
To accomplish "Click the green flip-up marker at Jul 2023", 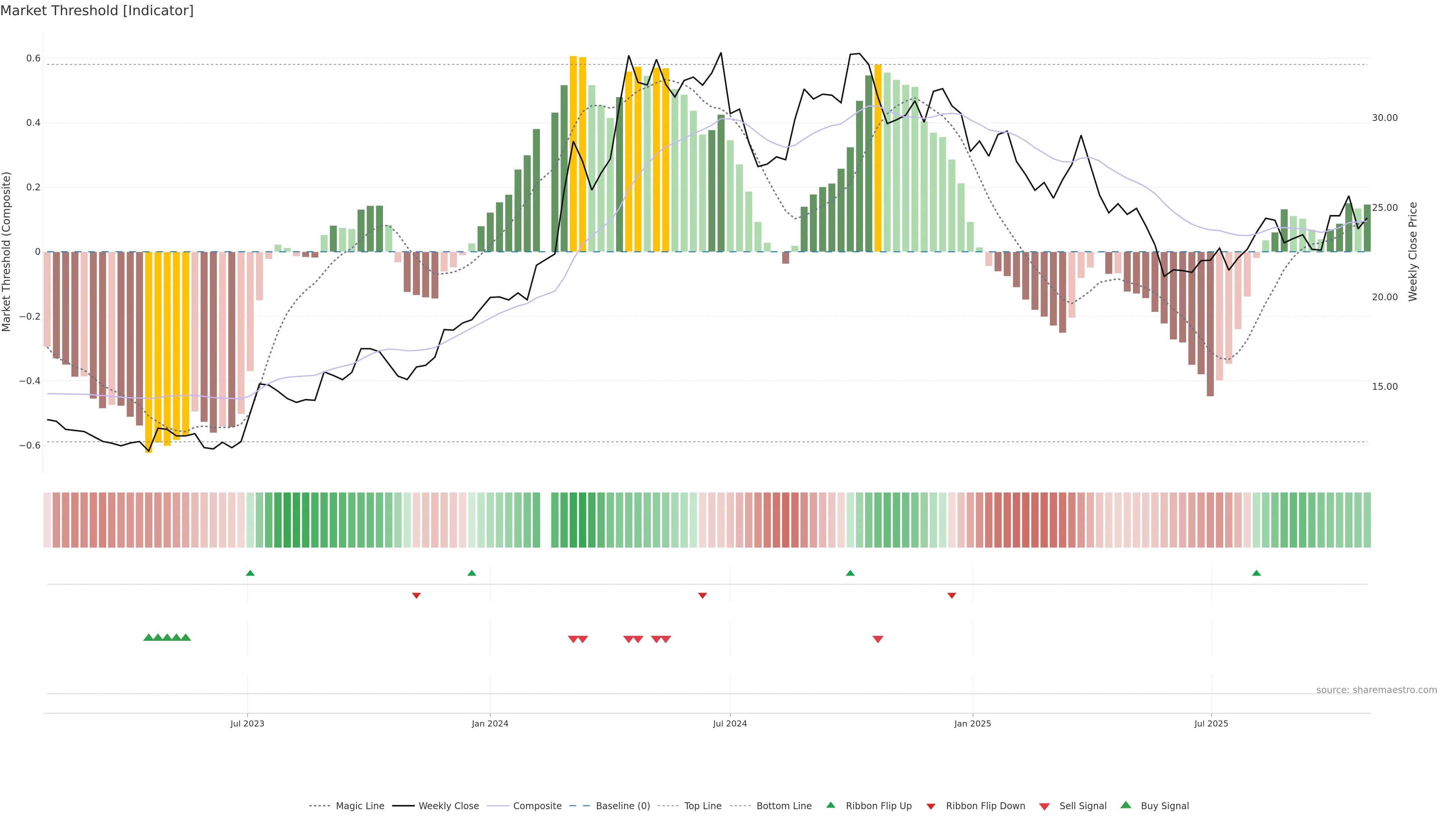I will (x=250, y=573).
